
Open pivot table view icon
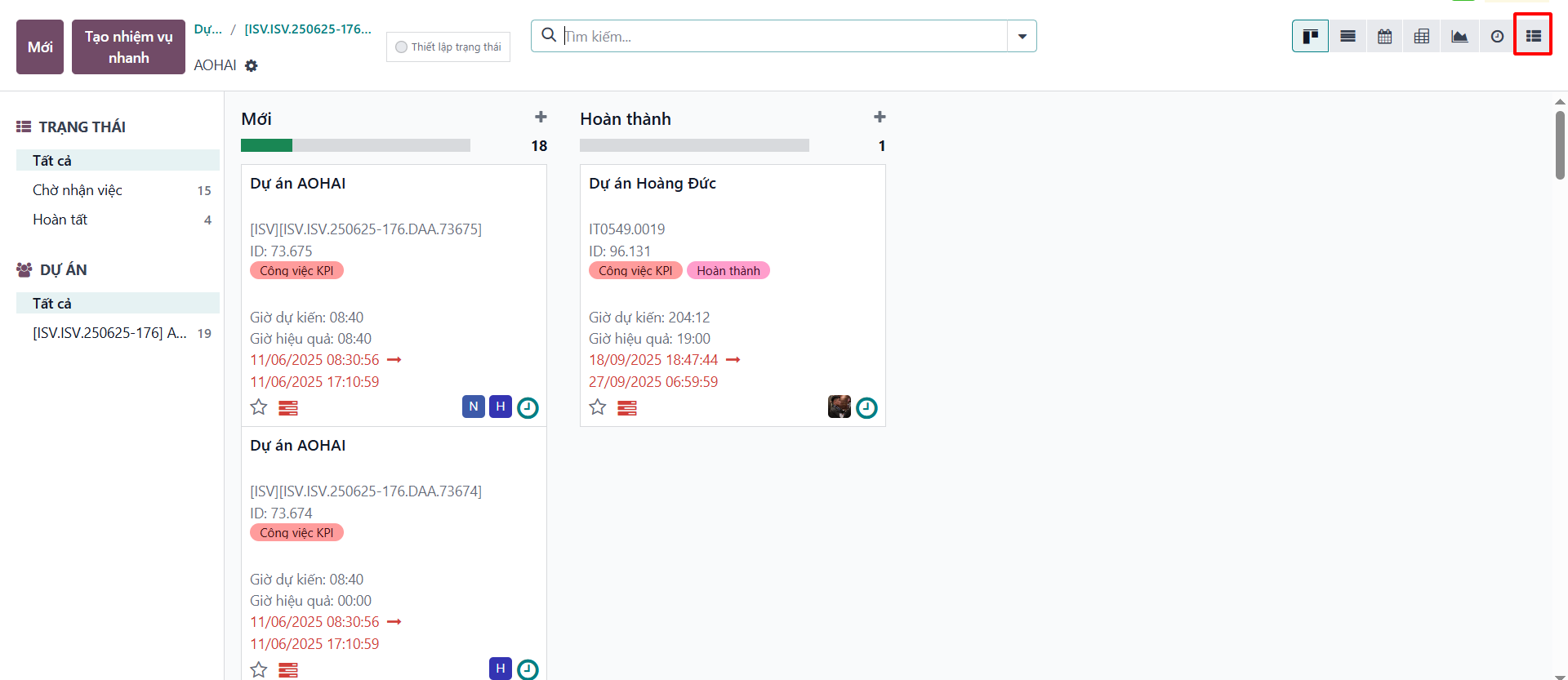coord(1422,36)
